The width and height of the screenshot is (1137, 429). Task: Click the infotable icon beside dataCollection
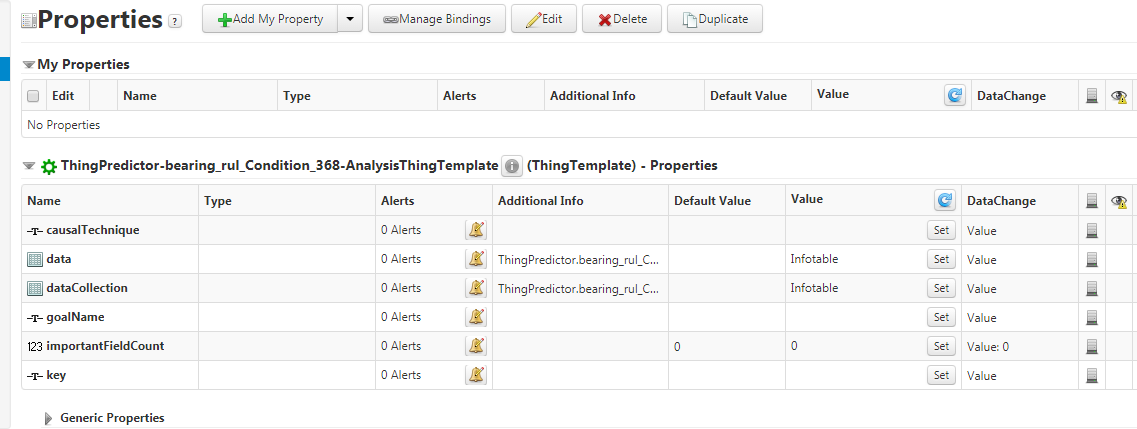pyautogui.click(x=35, y=288)
